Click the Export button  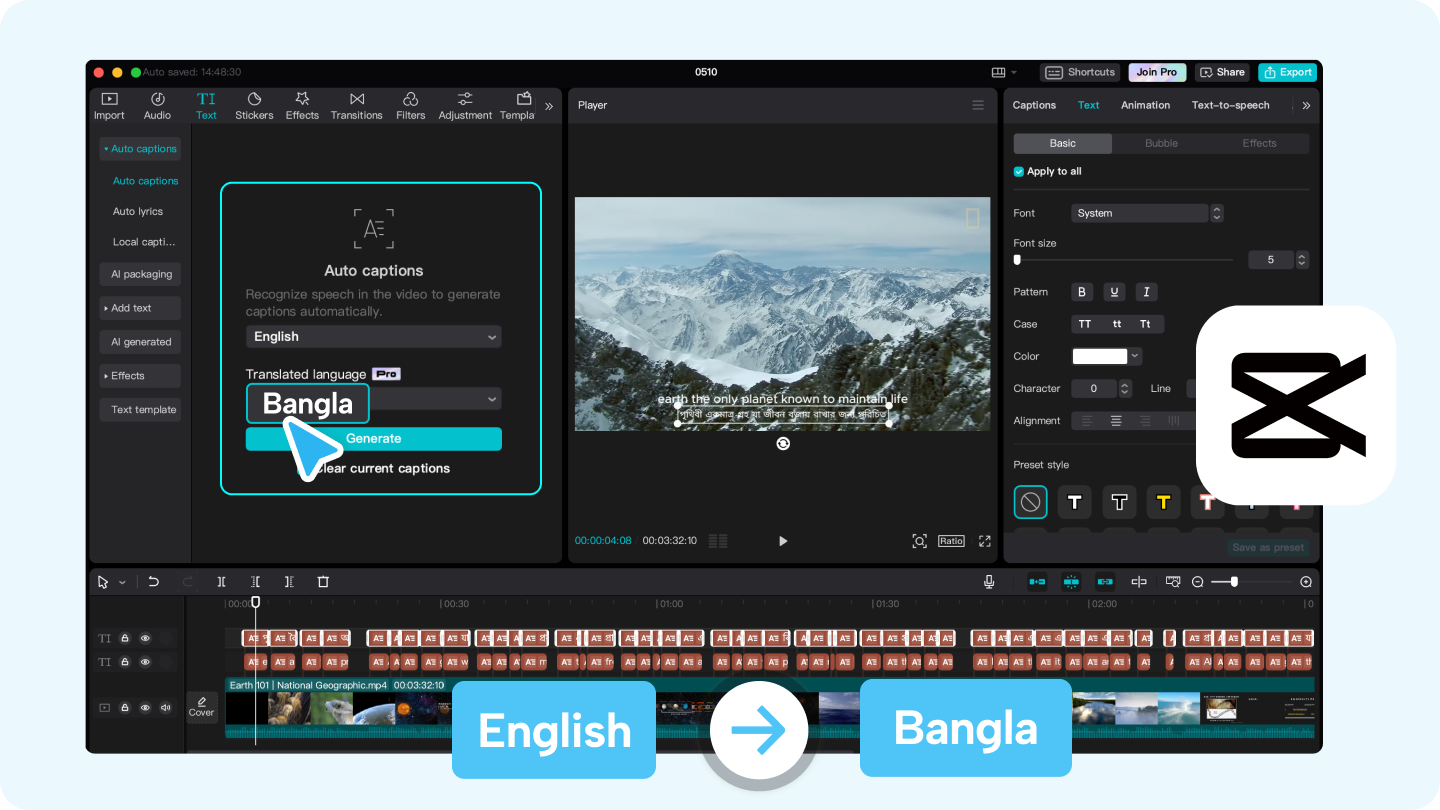coord(1287,72)
